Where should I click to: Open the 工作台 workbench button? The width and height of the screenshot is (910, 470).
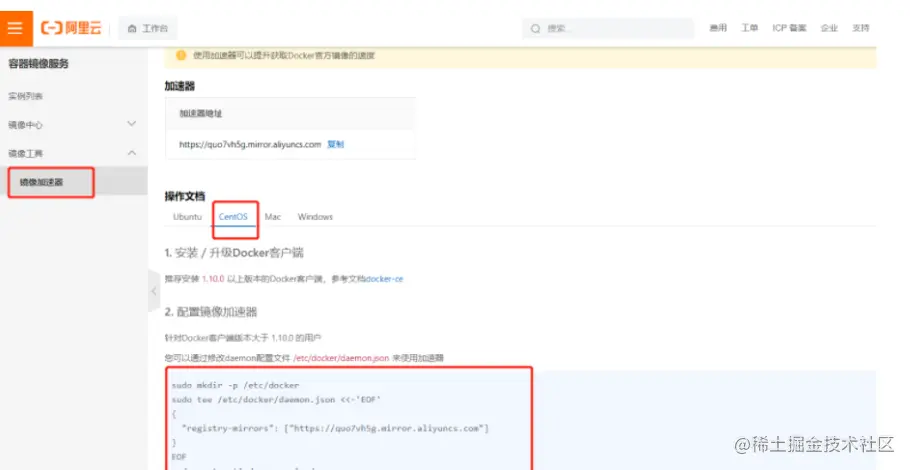[147, 28]
